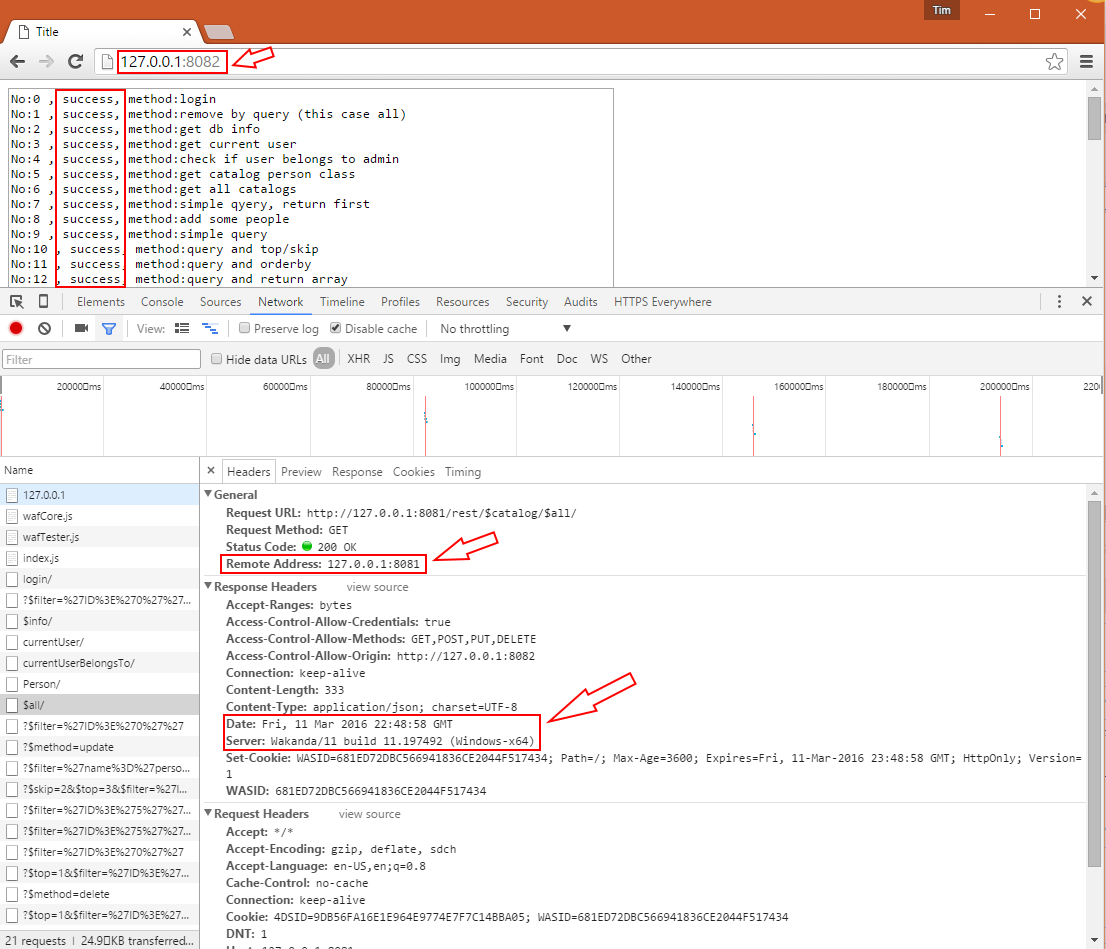Activate the inspect element picker icon
This screenshot has width=1106, height=949.
pos(17,302)
